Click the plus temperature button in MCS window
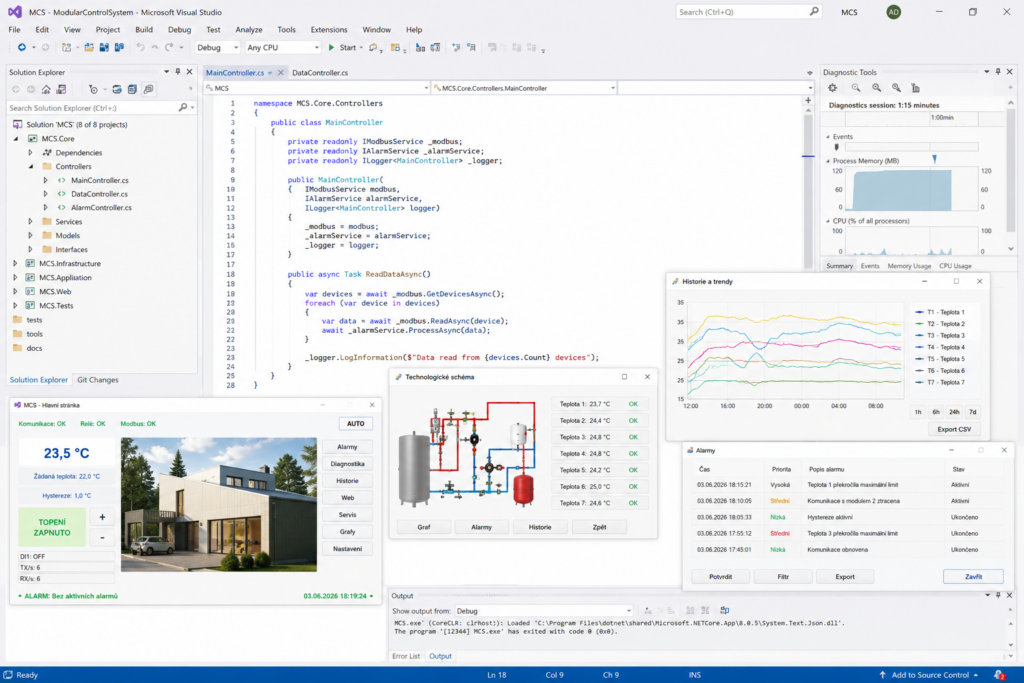 pos(103,517)
